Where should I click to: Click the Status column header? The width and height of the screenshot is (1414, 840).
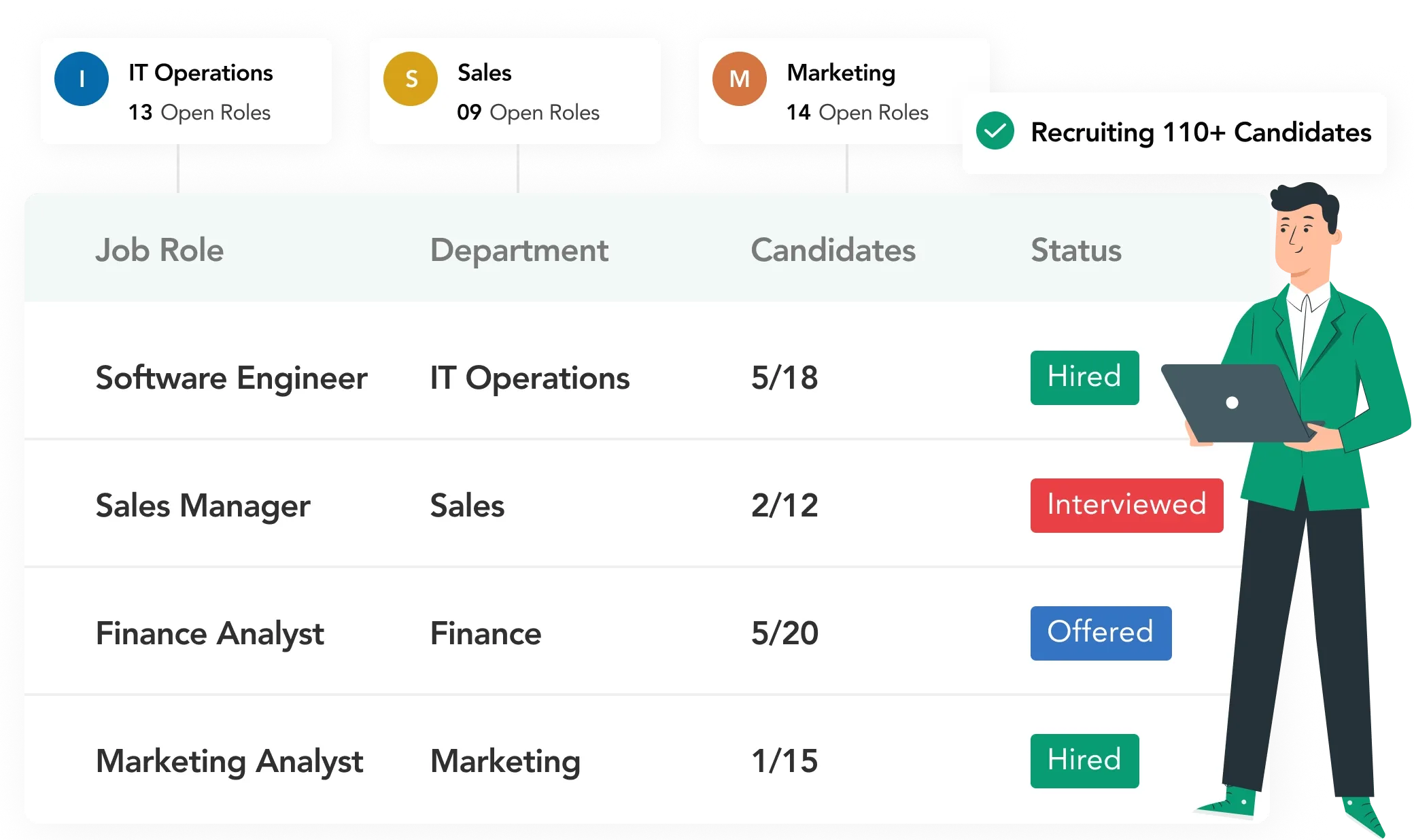click(1076, 250)
